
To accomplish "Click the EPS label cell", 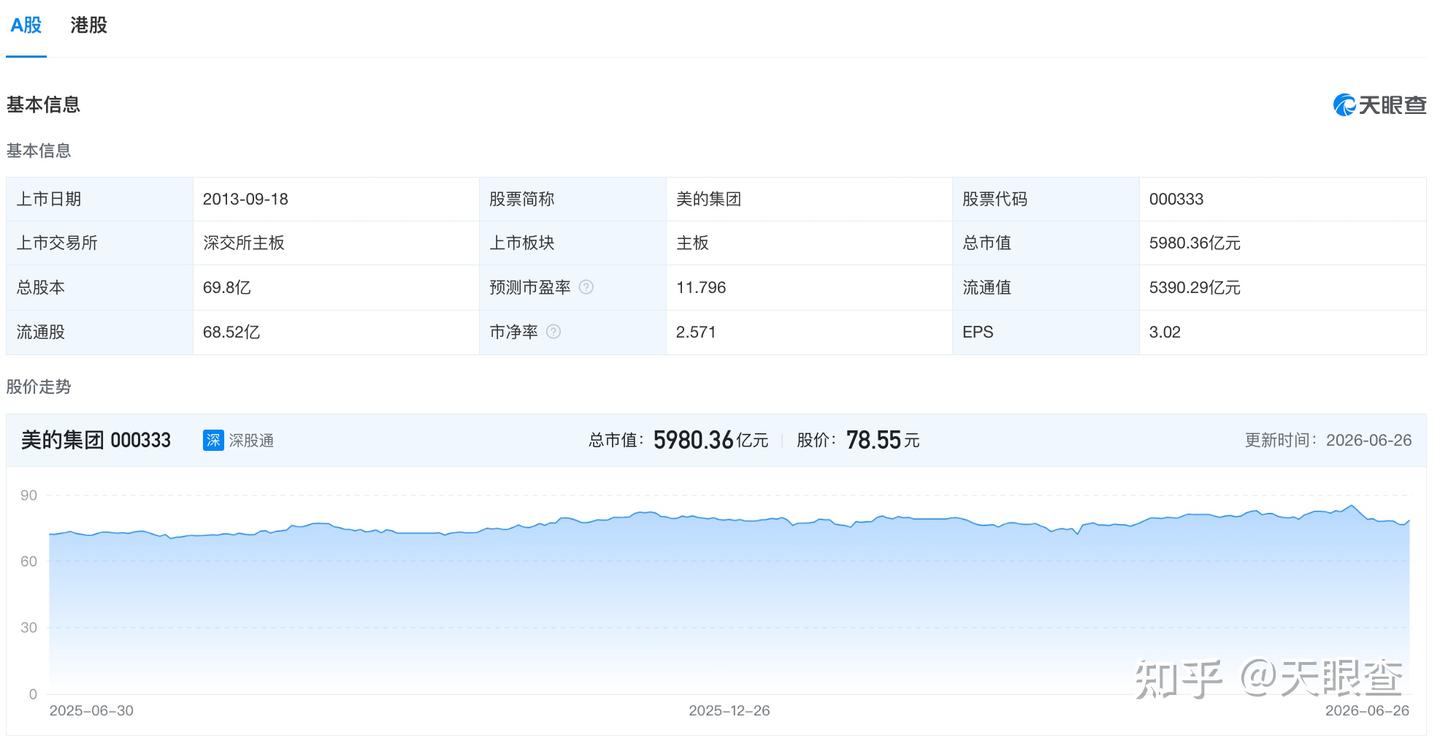I will (x=1046, y=332).
